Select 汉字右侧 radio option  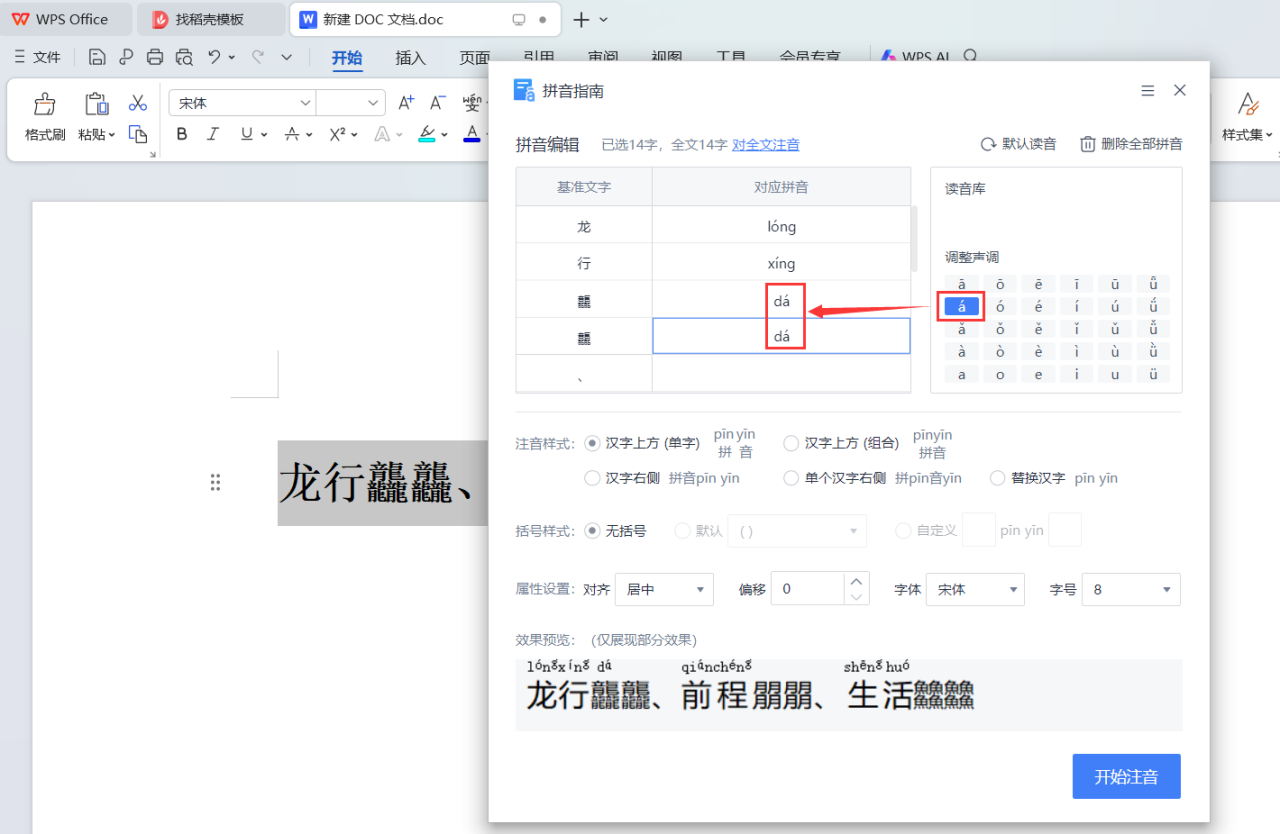[x=592, y=478]
